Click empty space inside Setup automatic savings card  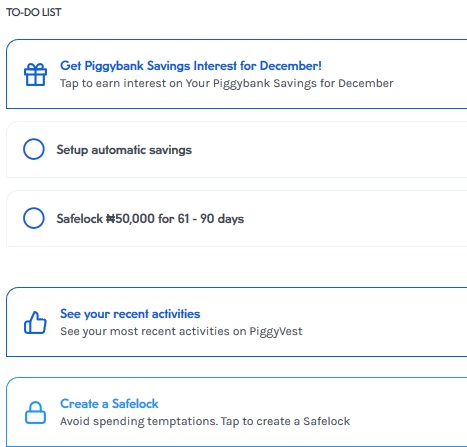pyautogui.click(x=333, y=150)
